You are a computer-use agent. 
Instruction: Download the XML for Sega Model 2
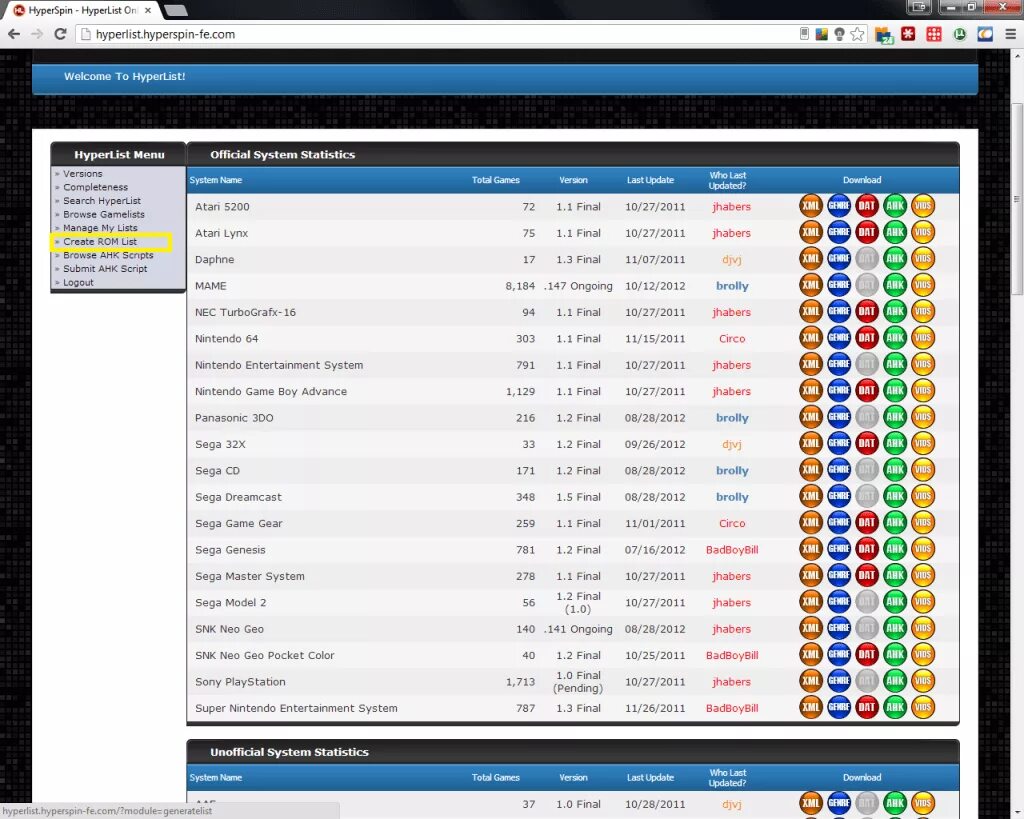click(x=810, y=602)
